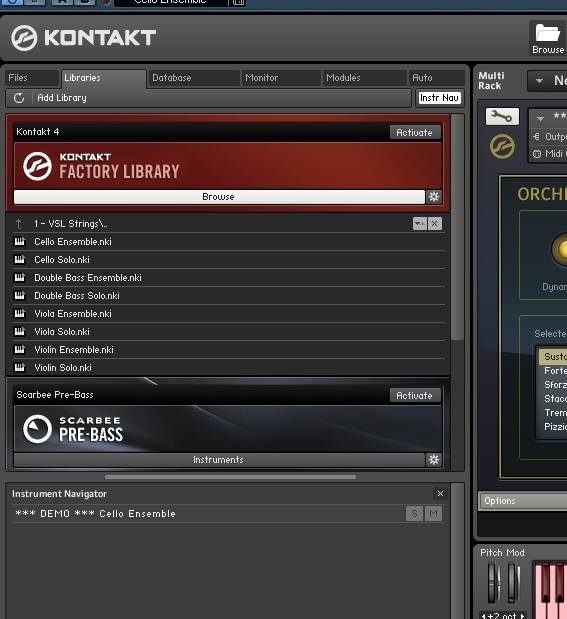Select Double Bass Solo.nki file
567x619 pixels.
click(x=228, y=295)
